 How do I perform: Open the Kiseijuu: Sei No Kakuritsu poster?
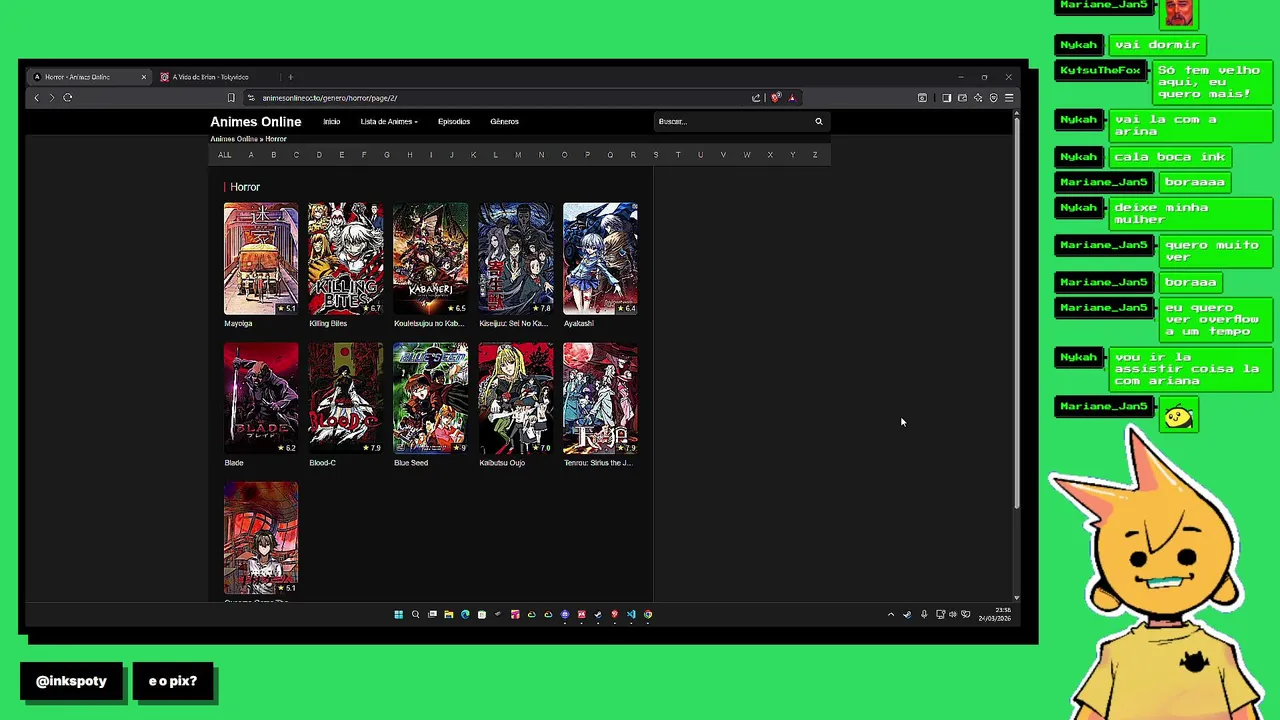516,259
